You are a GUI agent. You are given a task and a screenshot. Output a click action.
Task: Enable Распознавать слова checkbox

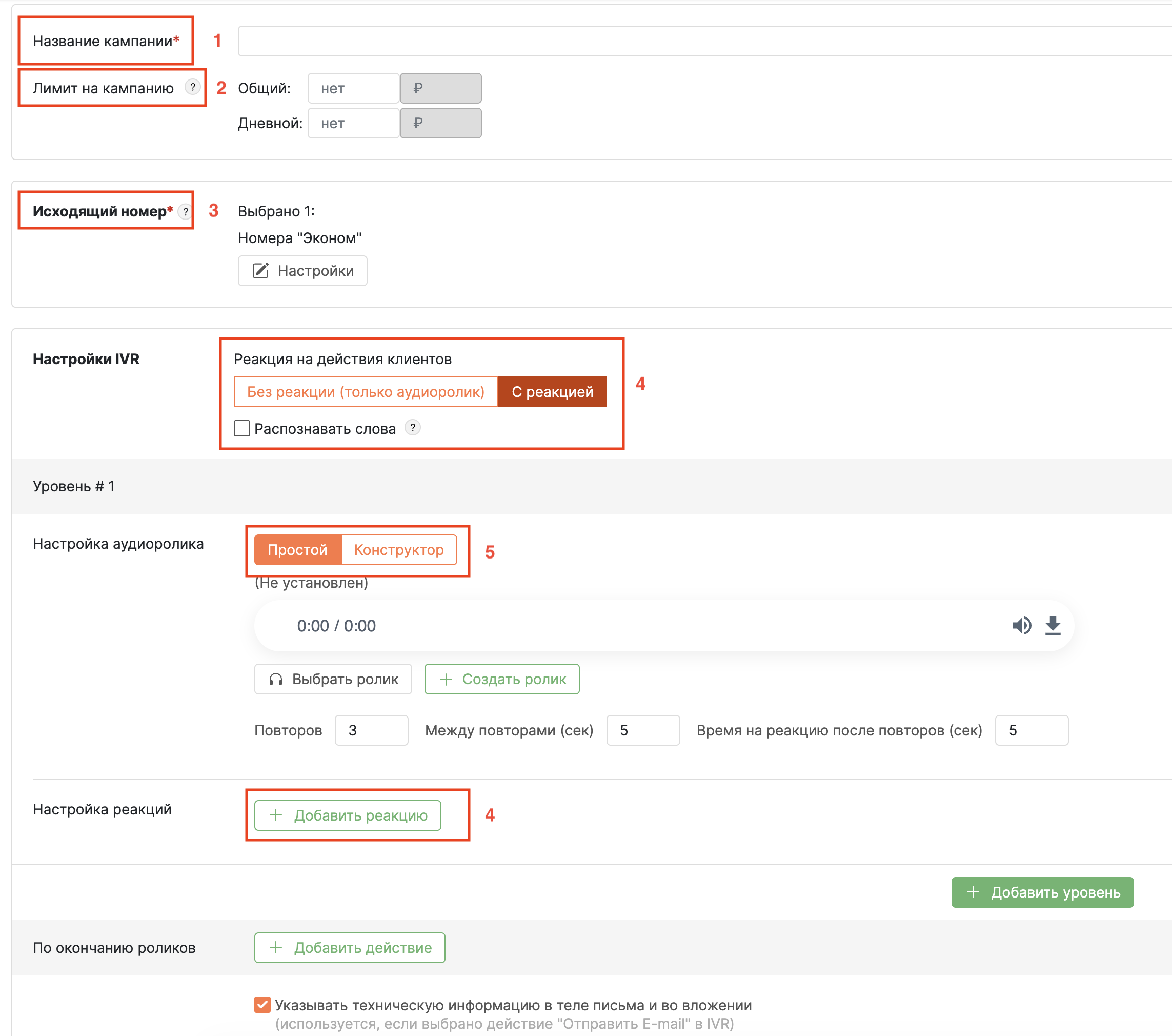[242, 429]
